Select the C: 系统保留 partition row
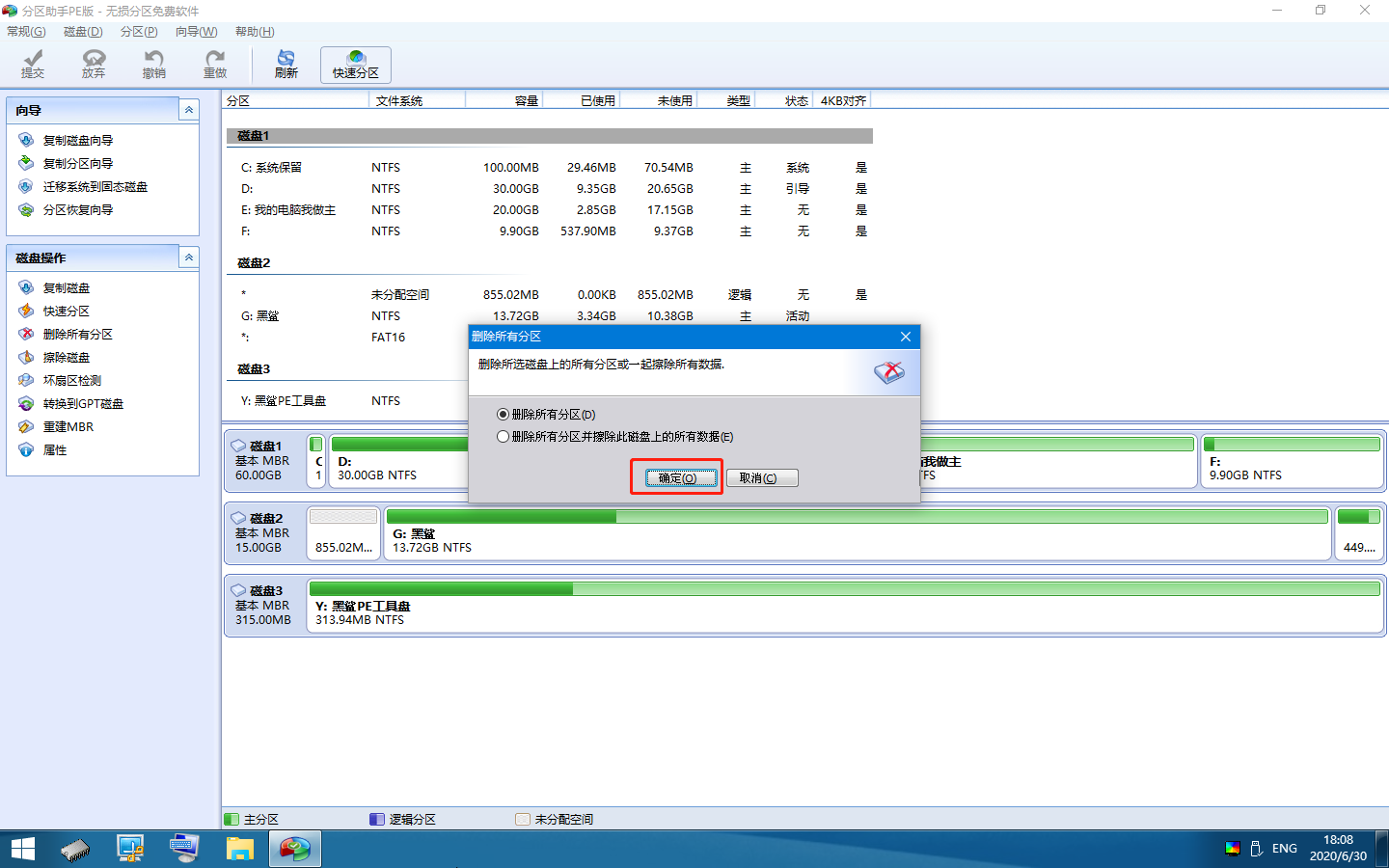Viewport: 1389px width, 868px height. click(550, 168)
